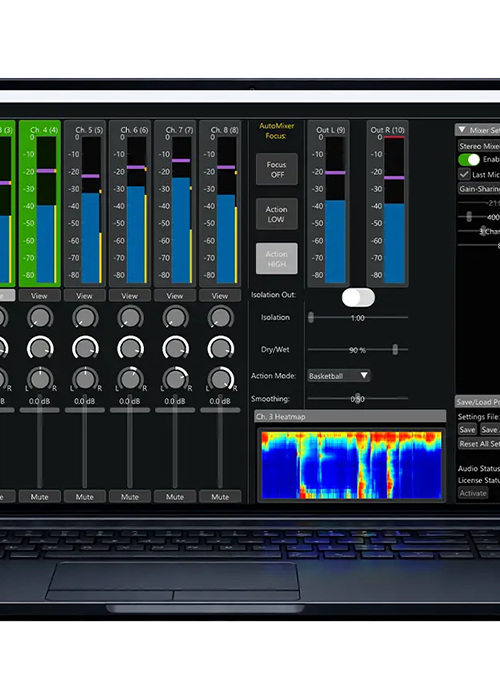
Task: Click the Ch. 8 volume fader
Action: point(220,442)
